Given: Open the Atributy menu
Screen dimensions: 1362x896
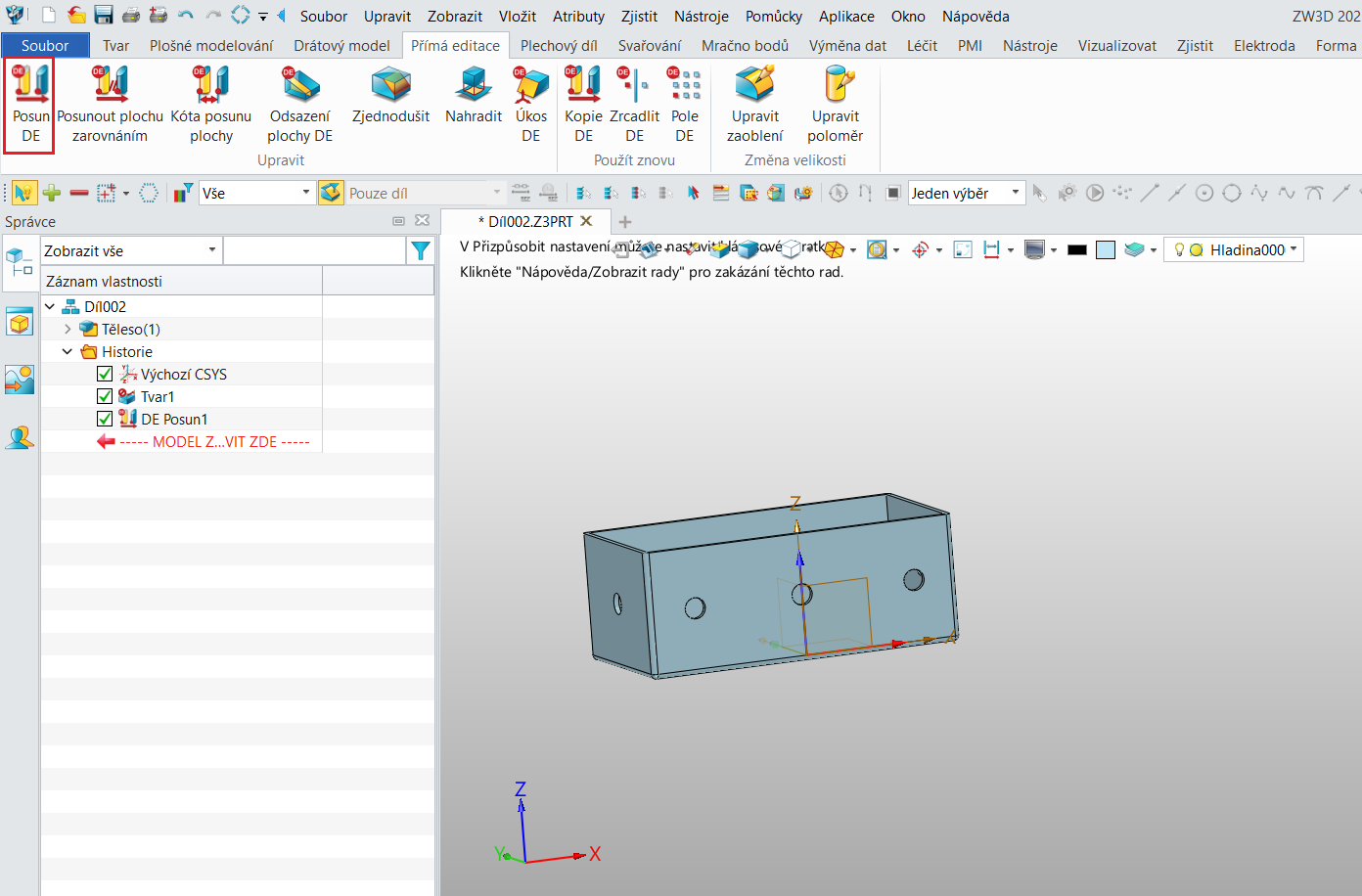Looking at the screenshot, I should (578, 16).
